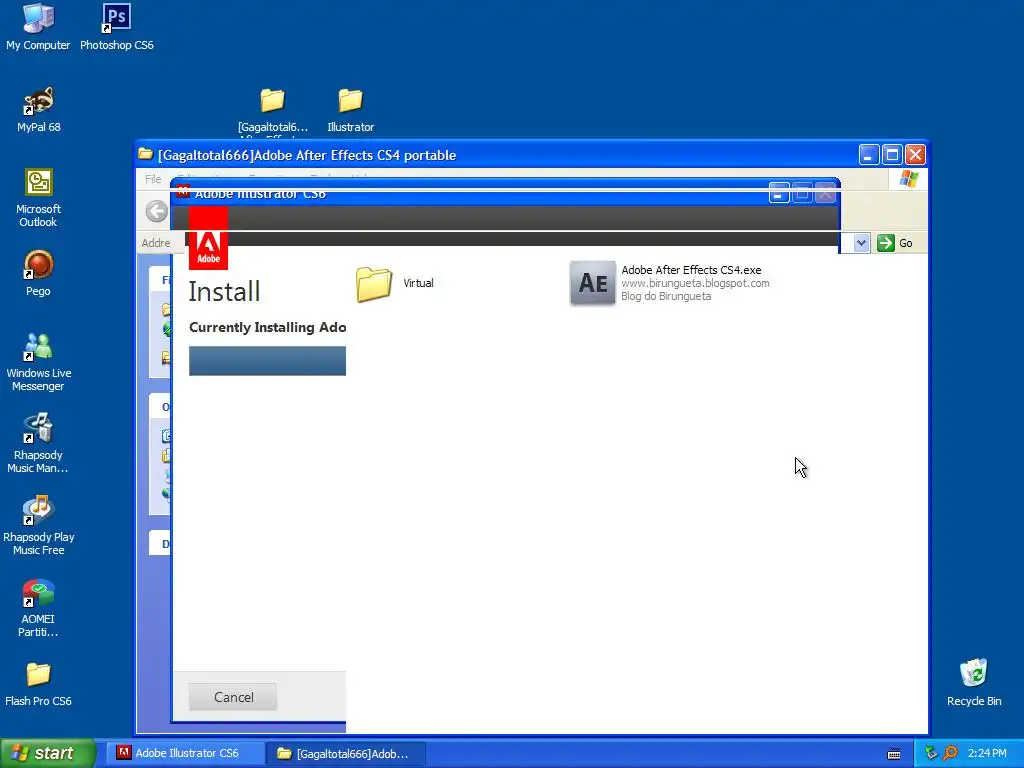
Task: Click Windows flag logo in Explorer
Action: pos(908,179)
